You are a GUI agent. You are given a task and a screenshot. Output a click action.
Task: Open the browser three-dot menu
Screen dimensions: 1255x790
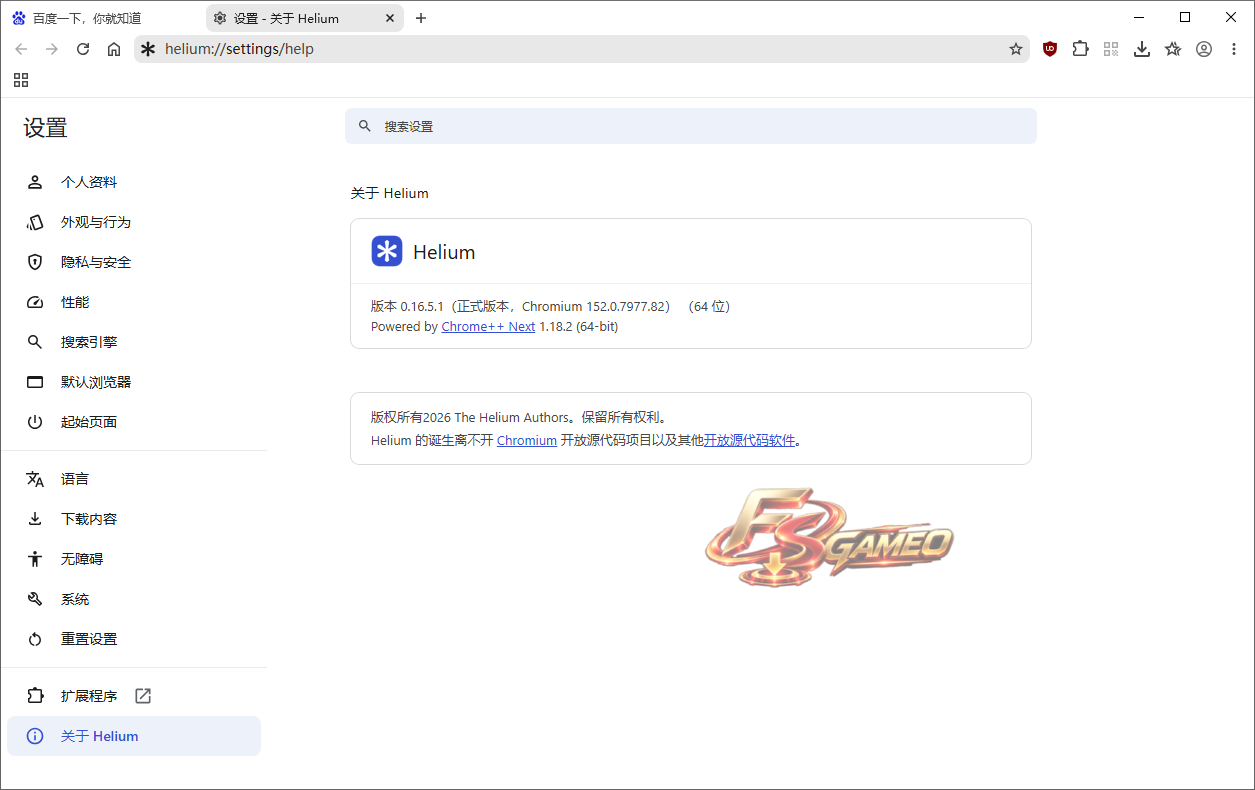click(1234, 49)
